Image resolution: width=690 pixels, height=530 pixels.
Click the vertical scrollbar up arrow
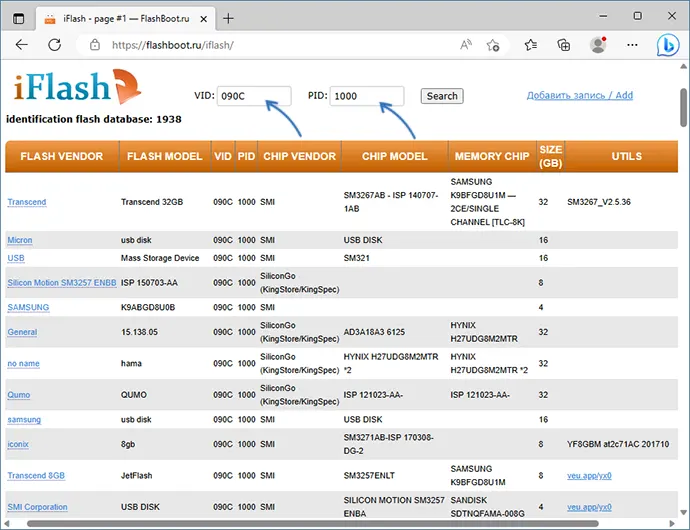(683, 66)
